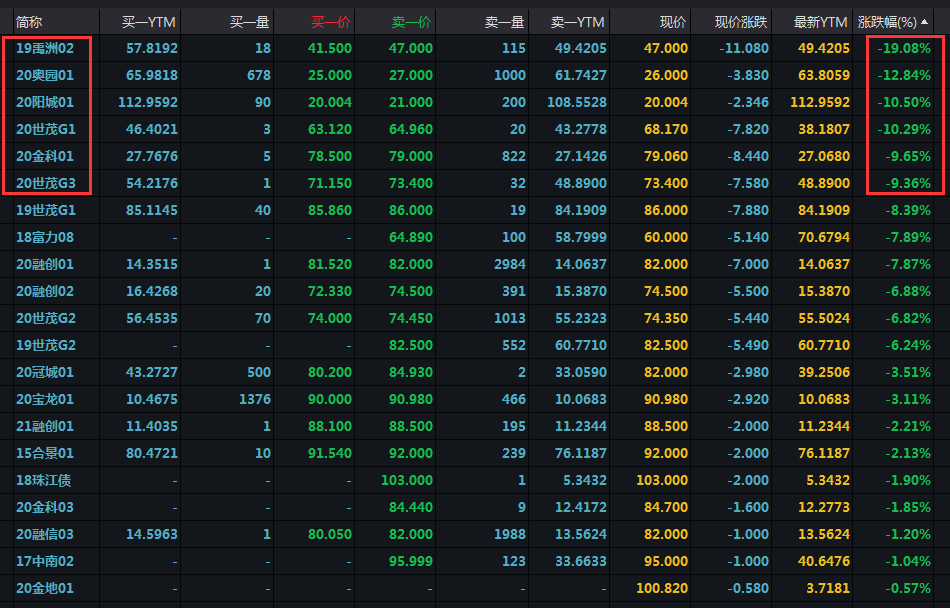Click the -0.57% value for 20金地01
Viewport: 950px width, 608px height.
908,588
